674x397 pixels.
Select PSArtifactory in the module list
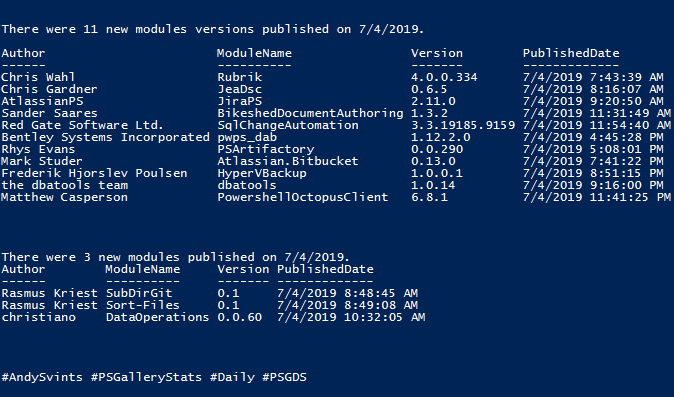tap(266, 150)
